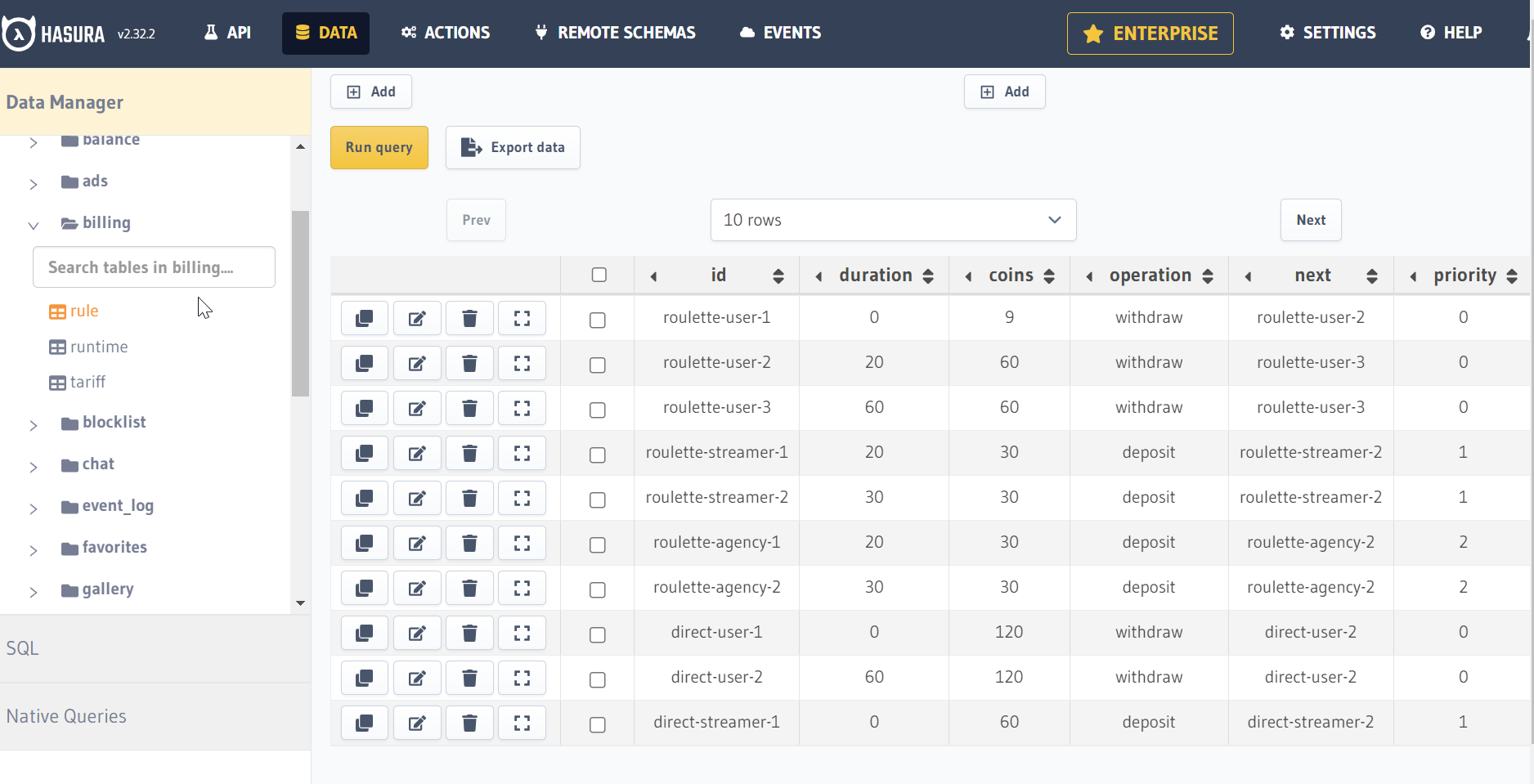Export the table data

click(513, 147)
